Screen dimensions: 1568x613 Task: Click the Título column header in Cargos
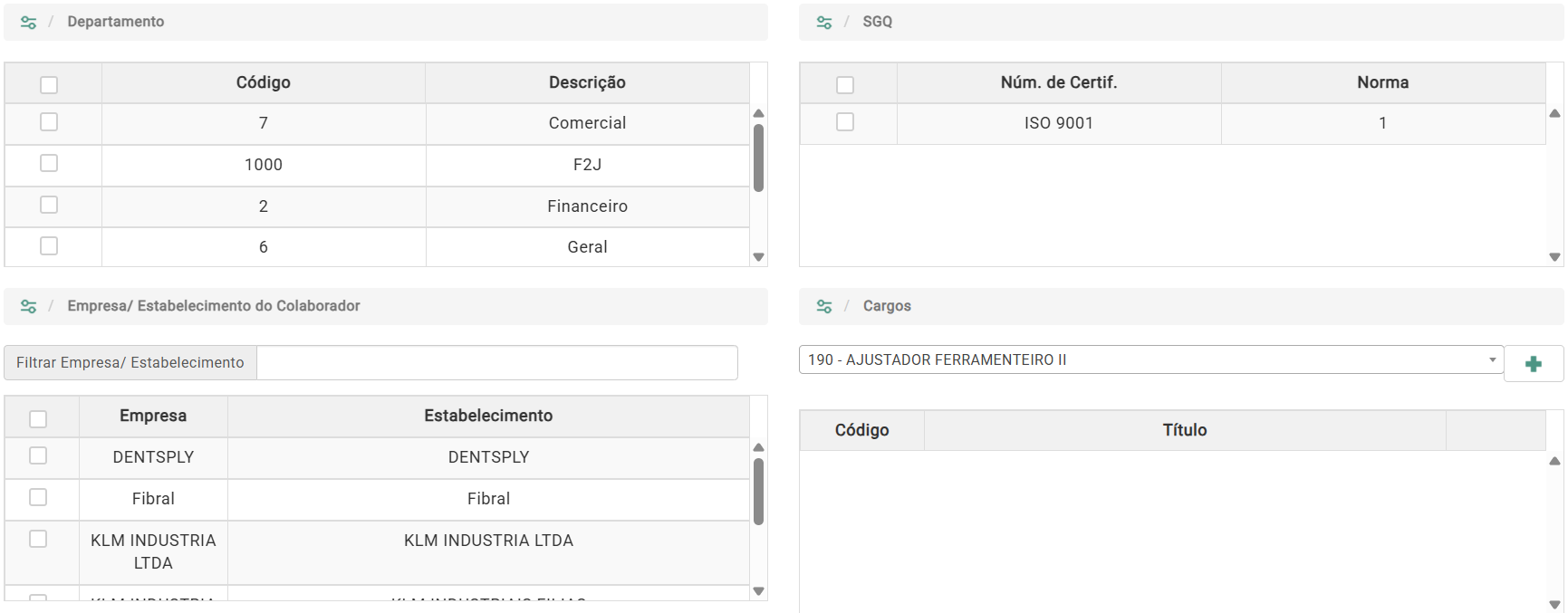coord(1184,430)
